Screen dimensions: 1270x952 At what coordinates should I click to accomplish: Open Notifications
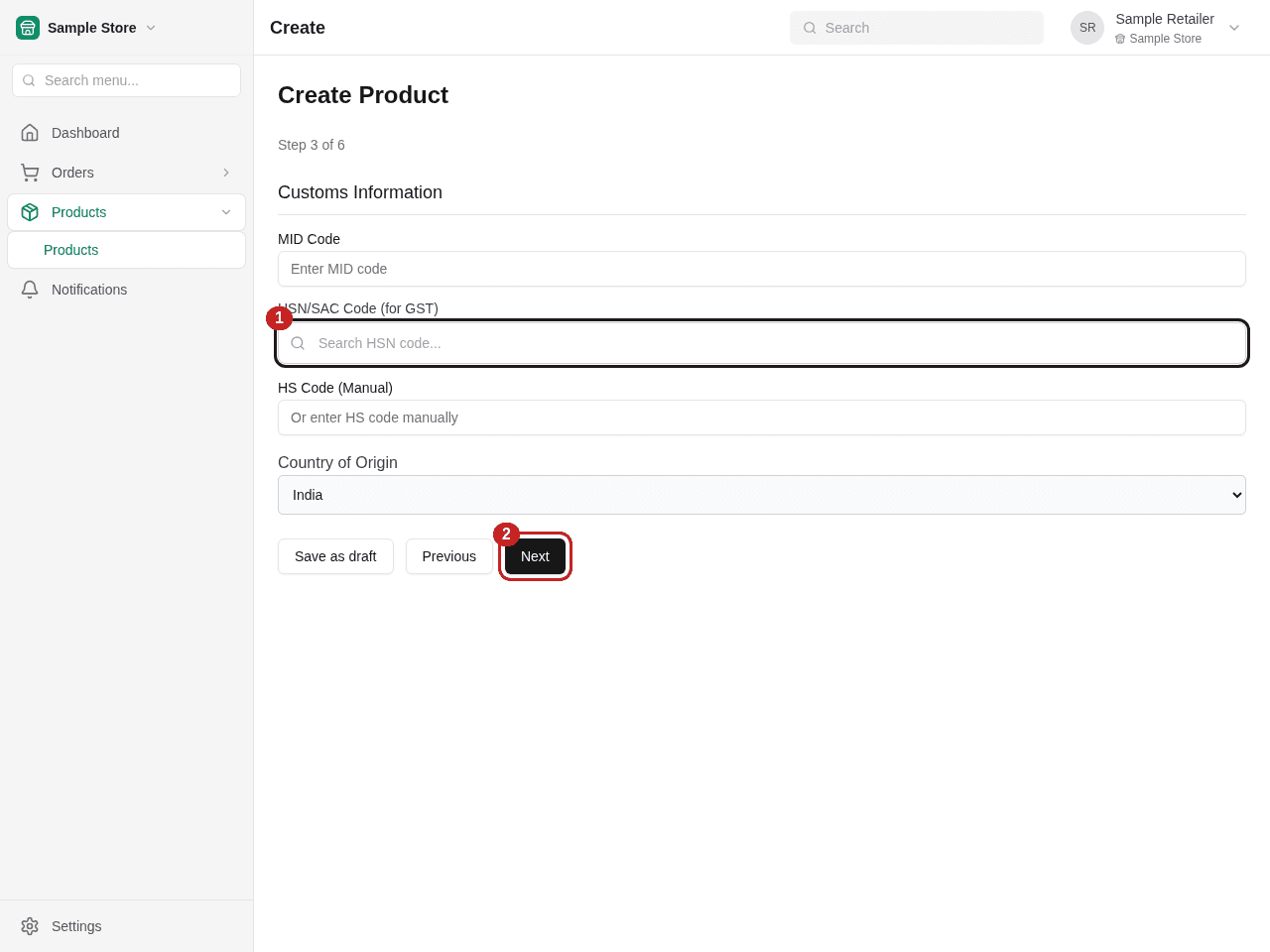(x=126, y=290)
